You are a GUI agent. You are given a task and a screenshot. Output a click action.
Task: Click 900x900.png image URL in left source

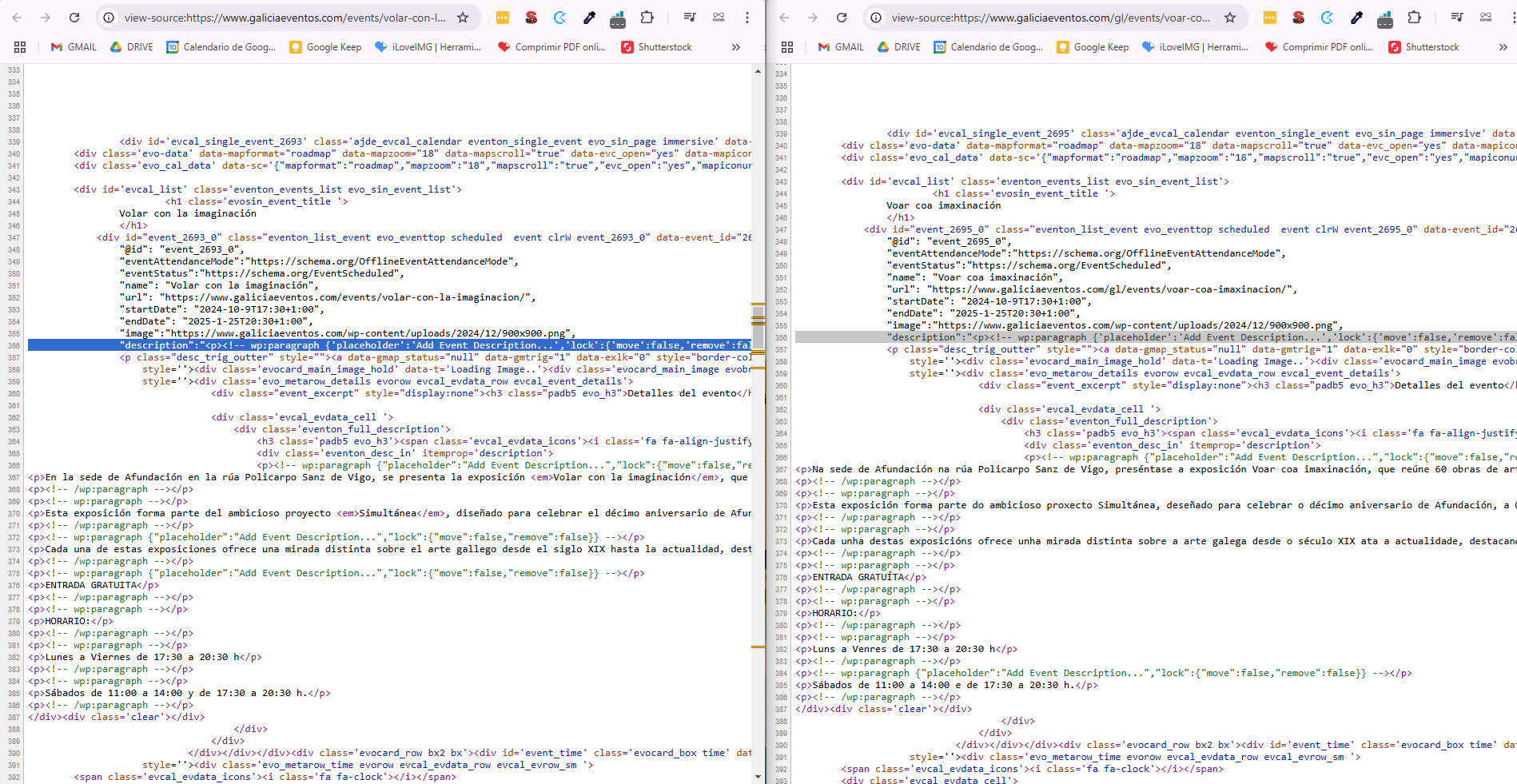368,333
